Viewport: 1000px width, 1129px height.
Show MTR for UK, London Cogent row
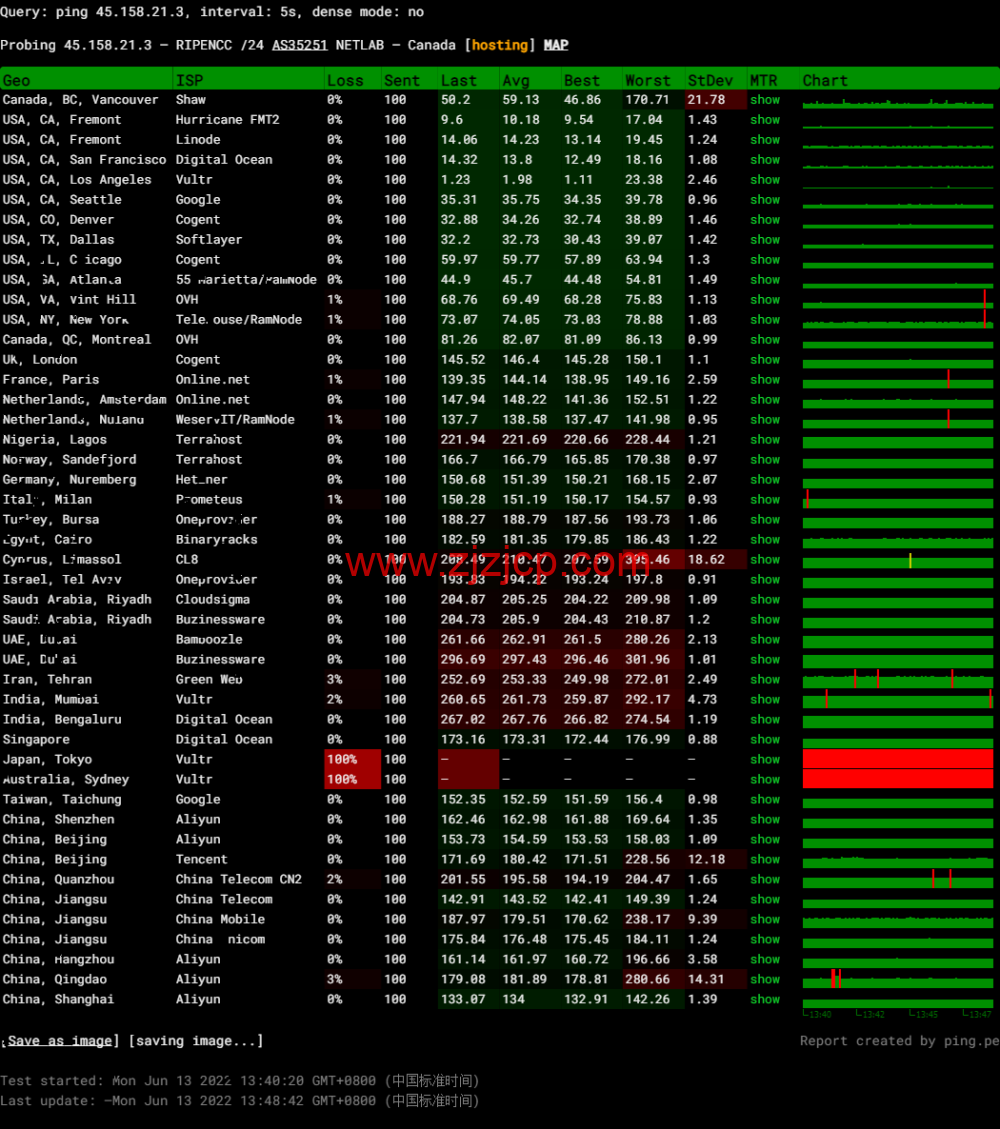765,360
